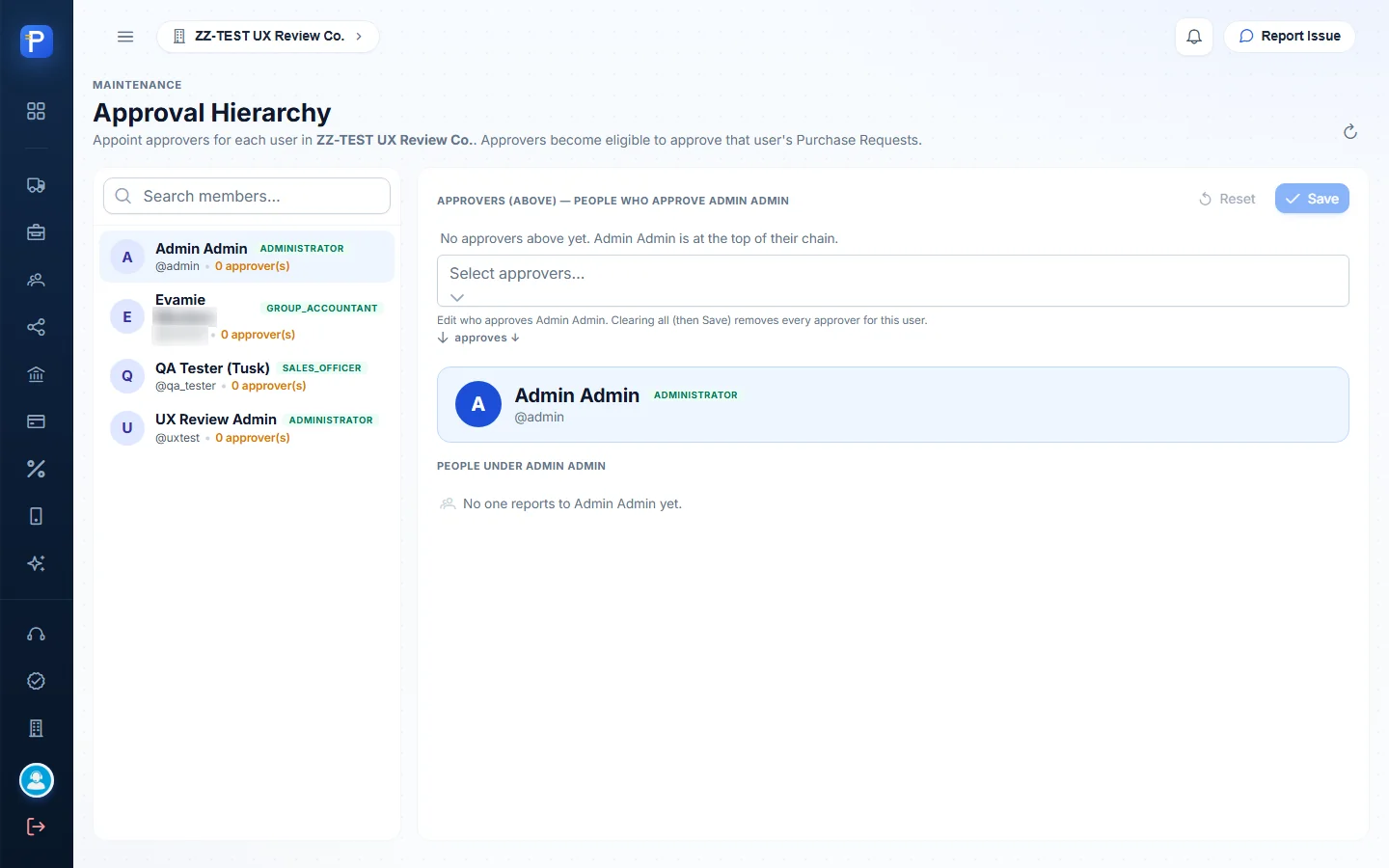This screenshot has width=1389, height=868.
Task: Open the check badge icon in sidebar
Action: (x=36, y=681)
